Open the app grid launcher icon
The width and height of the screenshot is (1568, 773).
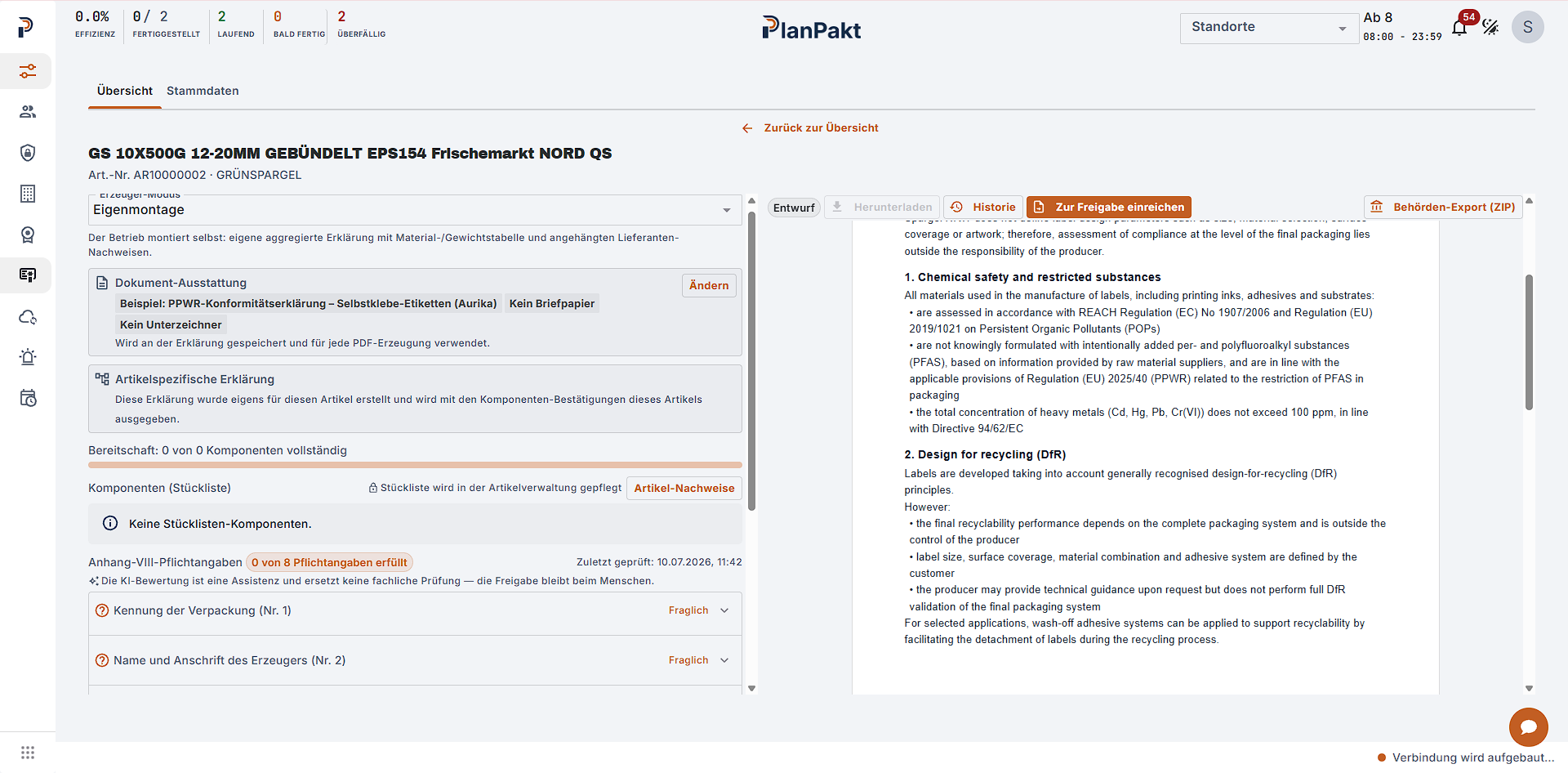[28, 753]
